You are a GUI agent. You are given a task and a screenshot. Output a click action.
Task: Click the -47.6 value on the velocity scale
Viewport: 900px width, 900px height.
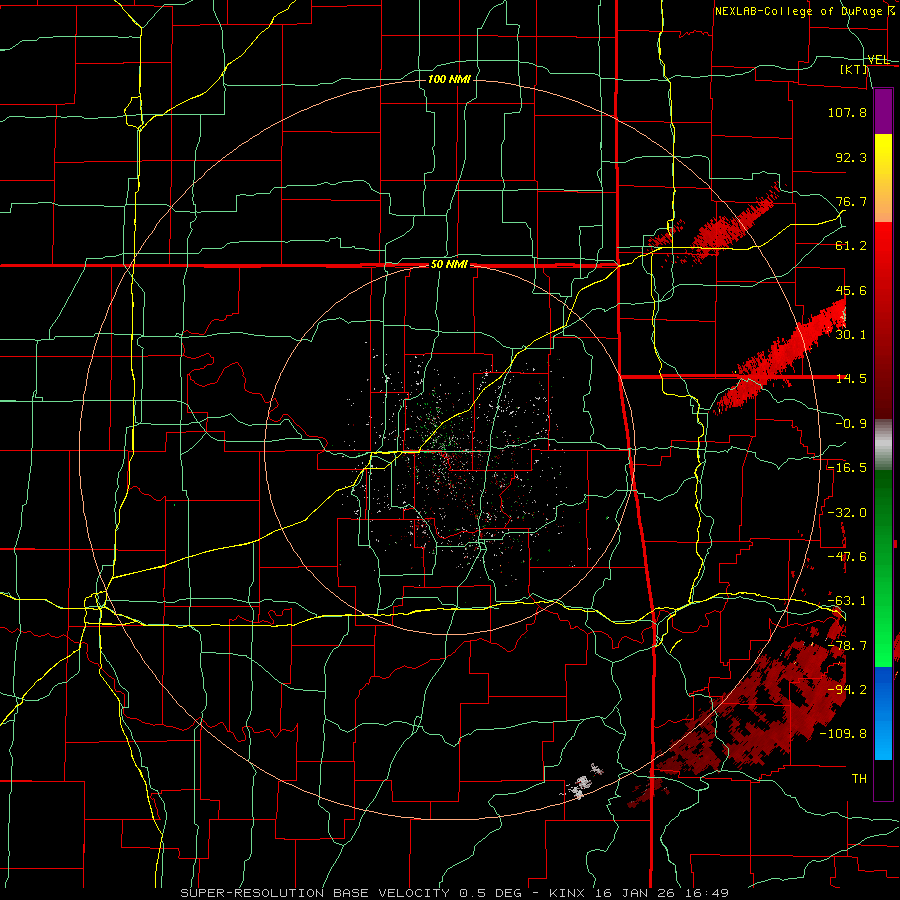(847, 557)
